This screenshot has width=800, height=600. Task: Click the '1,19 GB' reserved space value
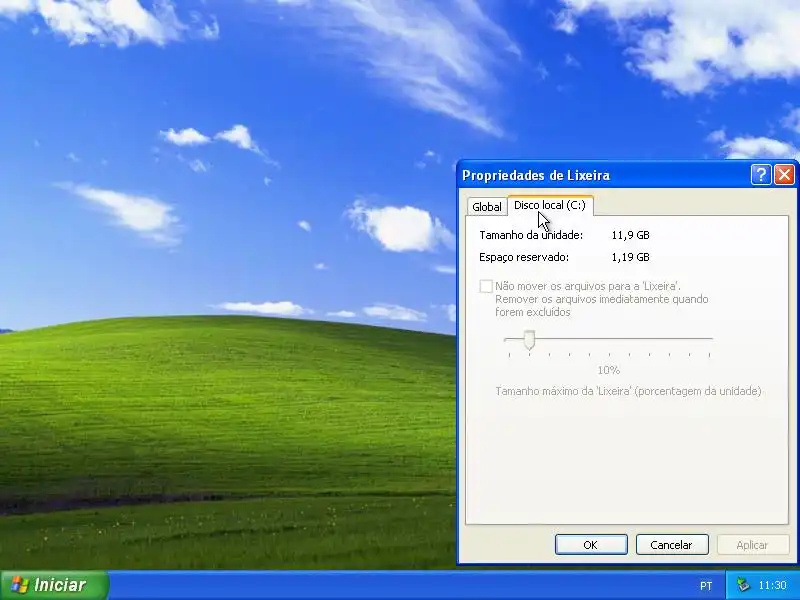pos(630,257)
